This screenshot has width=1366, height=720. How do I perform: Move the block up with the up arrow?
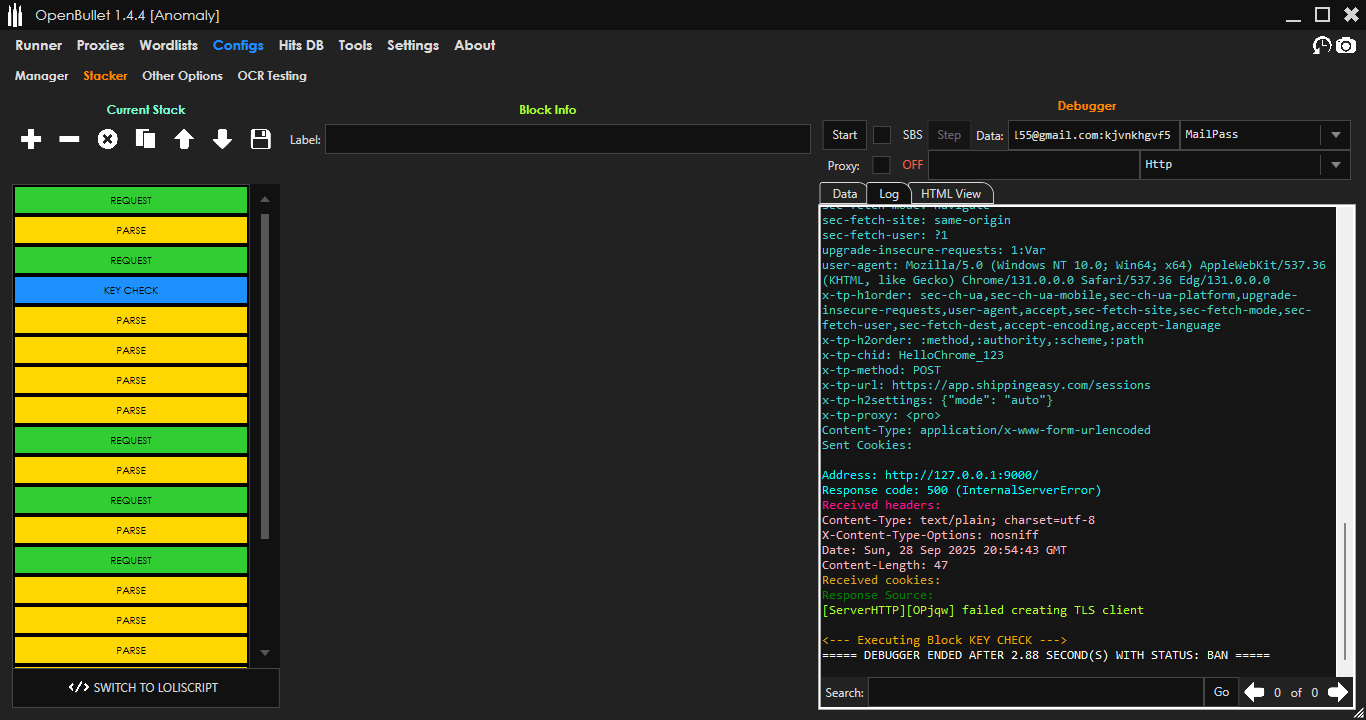[x=184, y=140]
